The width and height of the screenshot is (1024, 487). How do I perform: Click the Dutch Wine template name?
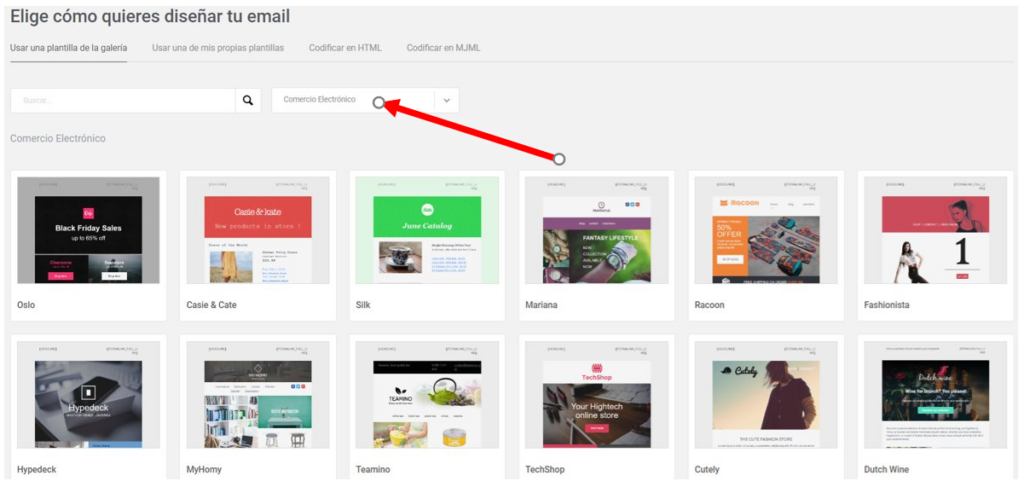886,469
